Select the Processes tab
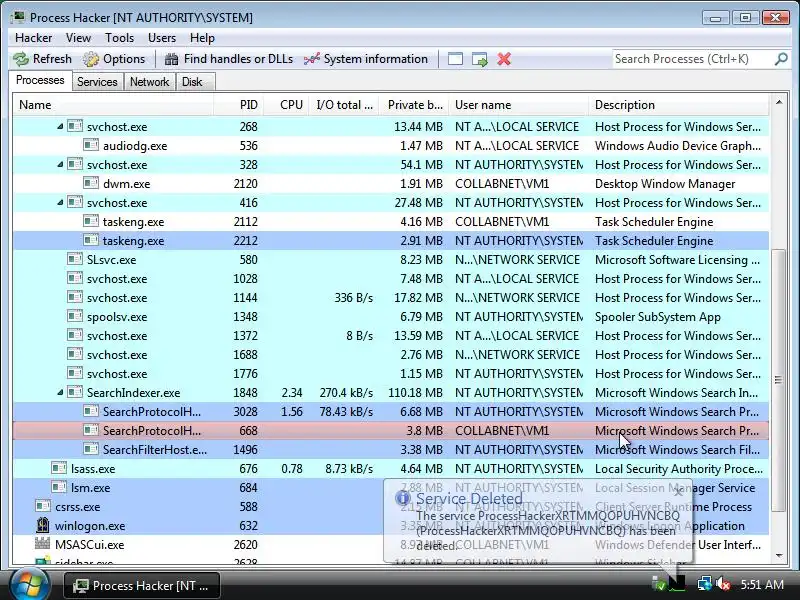The image size is (800, 600). pos(40,81)
